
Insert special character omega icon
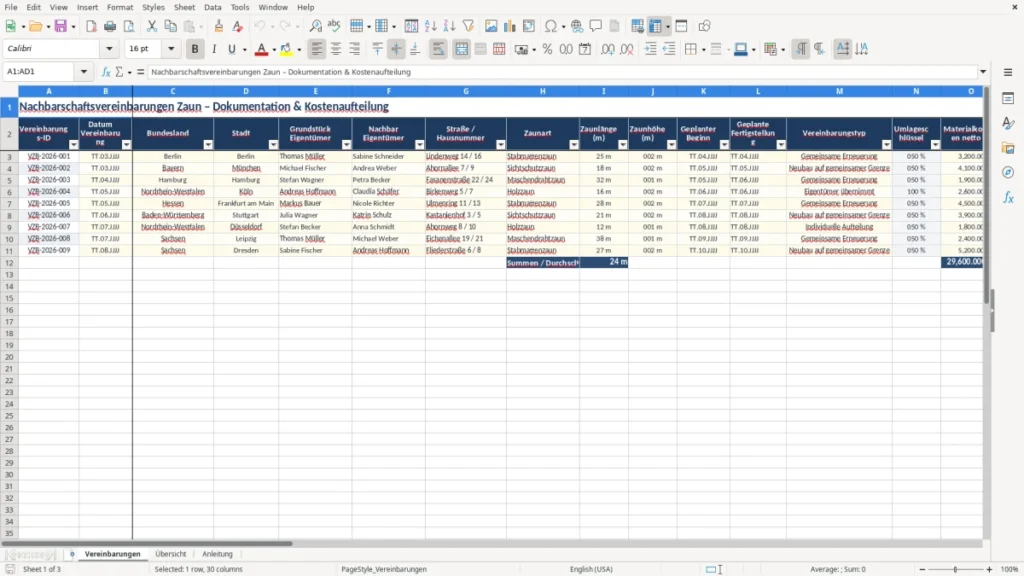click(x=551, y=26)
